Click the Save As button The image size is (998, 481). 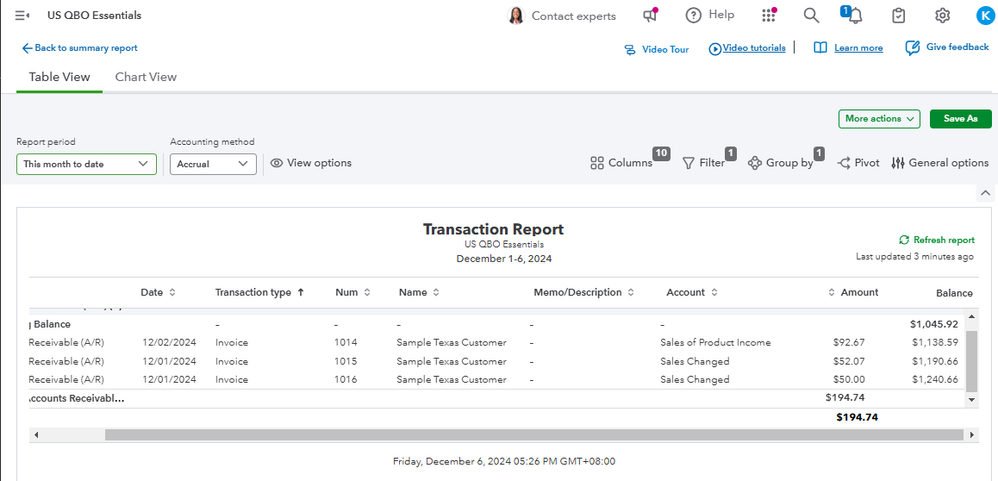pos(959,119)
